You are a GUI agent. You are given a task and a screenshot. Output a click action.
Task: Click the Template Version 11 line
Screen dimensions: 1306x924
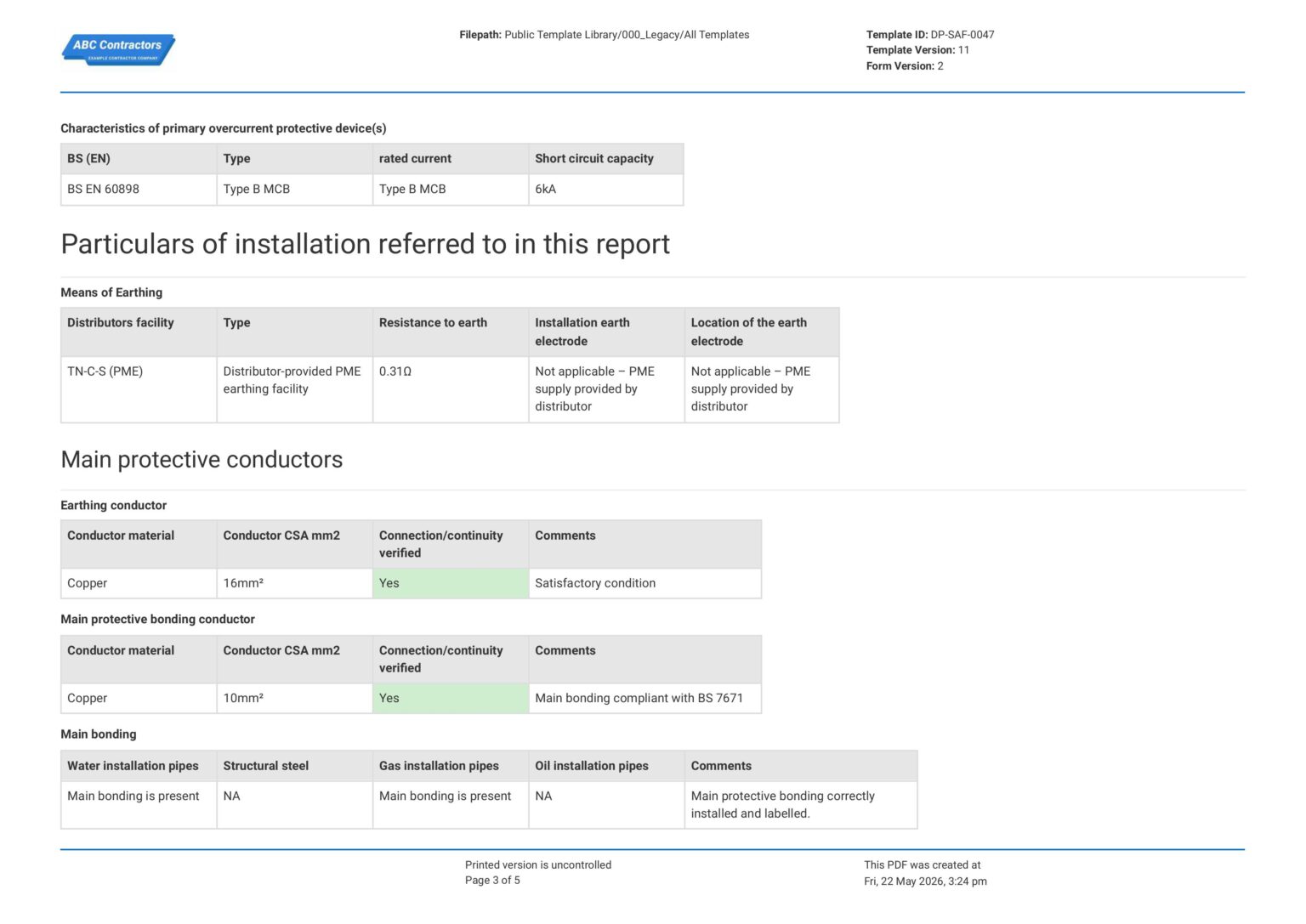pos(917,50)
